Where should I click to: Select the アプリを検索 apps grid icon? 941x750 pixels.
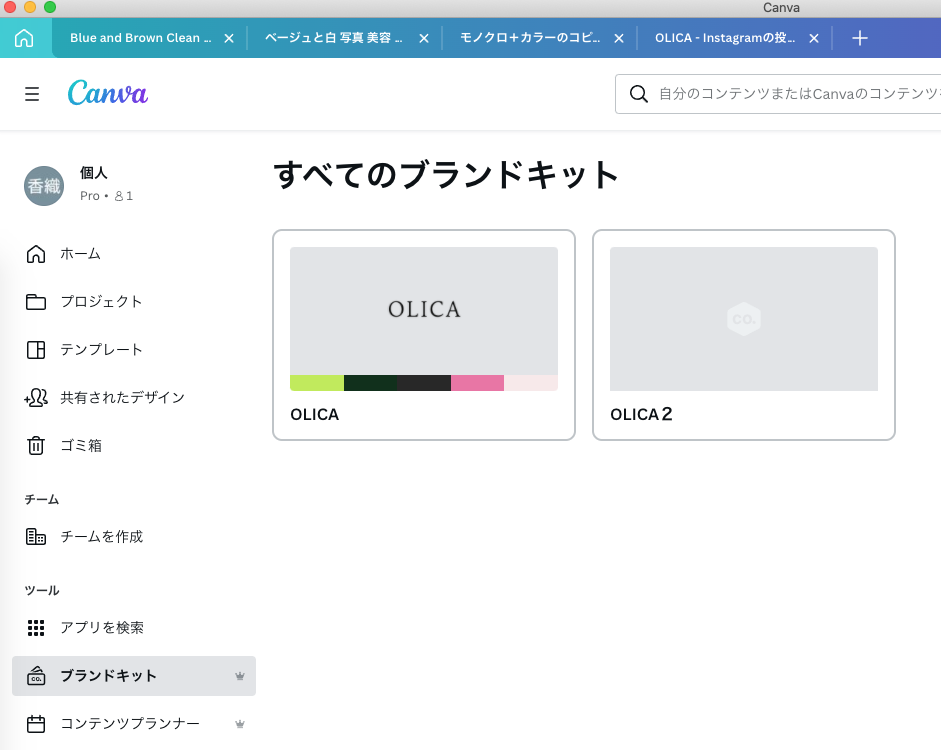tap(36, 627)
